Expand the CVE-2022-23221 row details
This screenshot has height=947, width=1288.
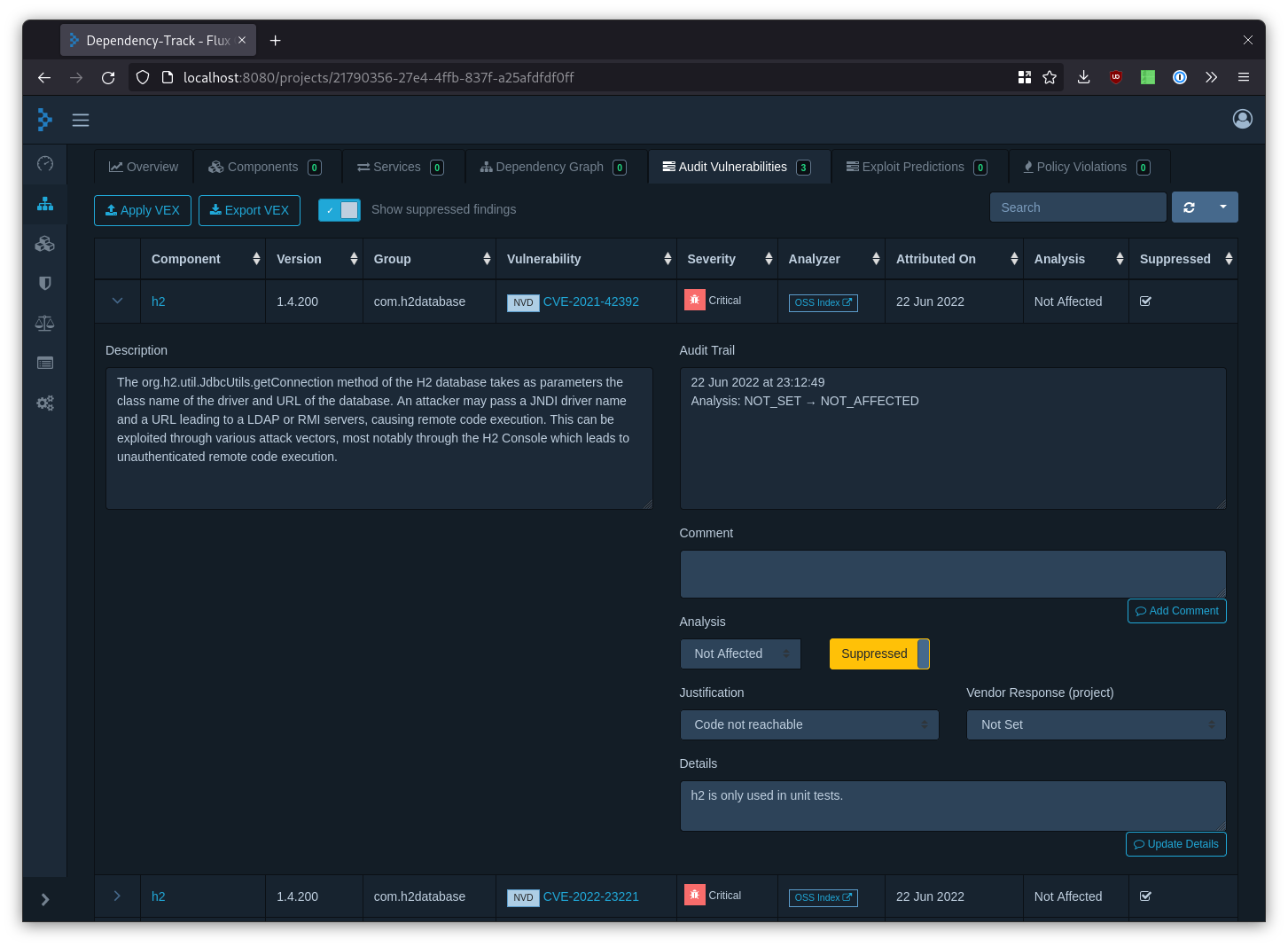click(x=117, y=896)
